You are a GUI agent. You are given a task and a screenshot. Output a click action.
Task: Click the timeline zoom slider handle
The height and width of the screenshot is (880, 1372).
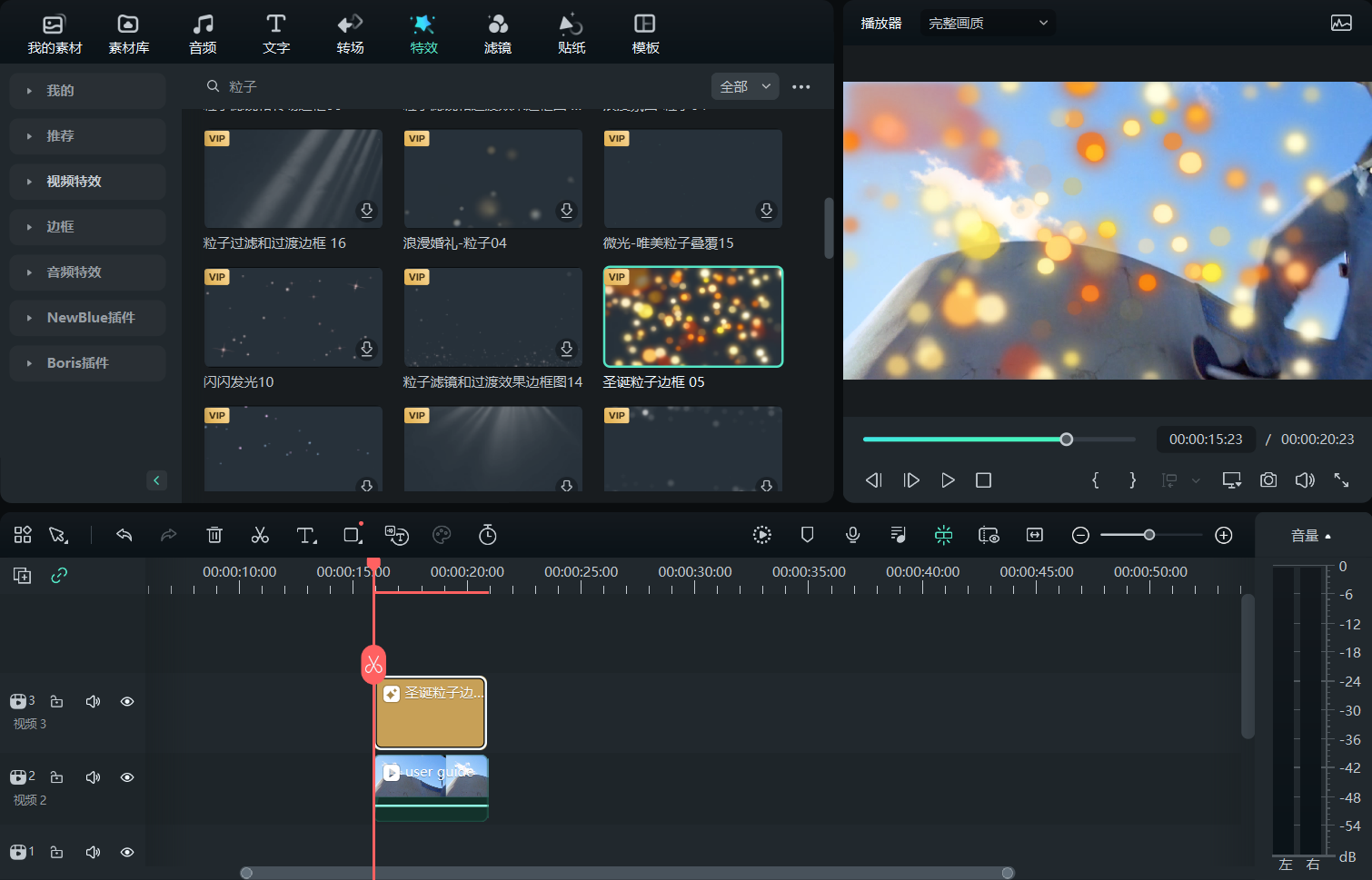[x=1149, y=535]
